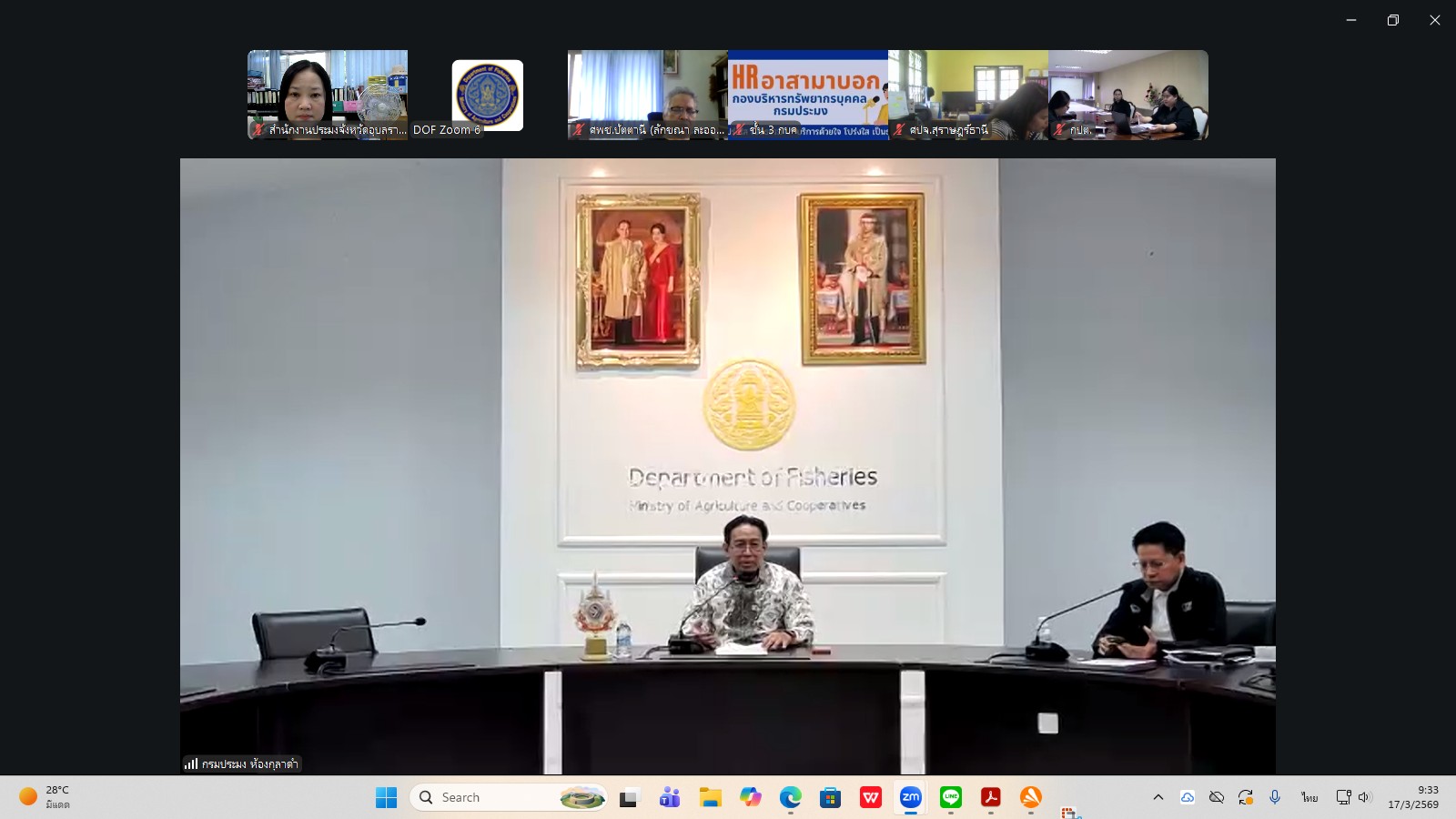Open the ไทย language input switcher
The image size is (1456, 819).
click(x=1309, y=797)
